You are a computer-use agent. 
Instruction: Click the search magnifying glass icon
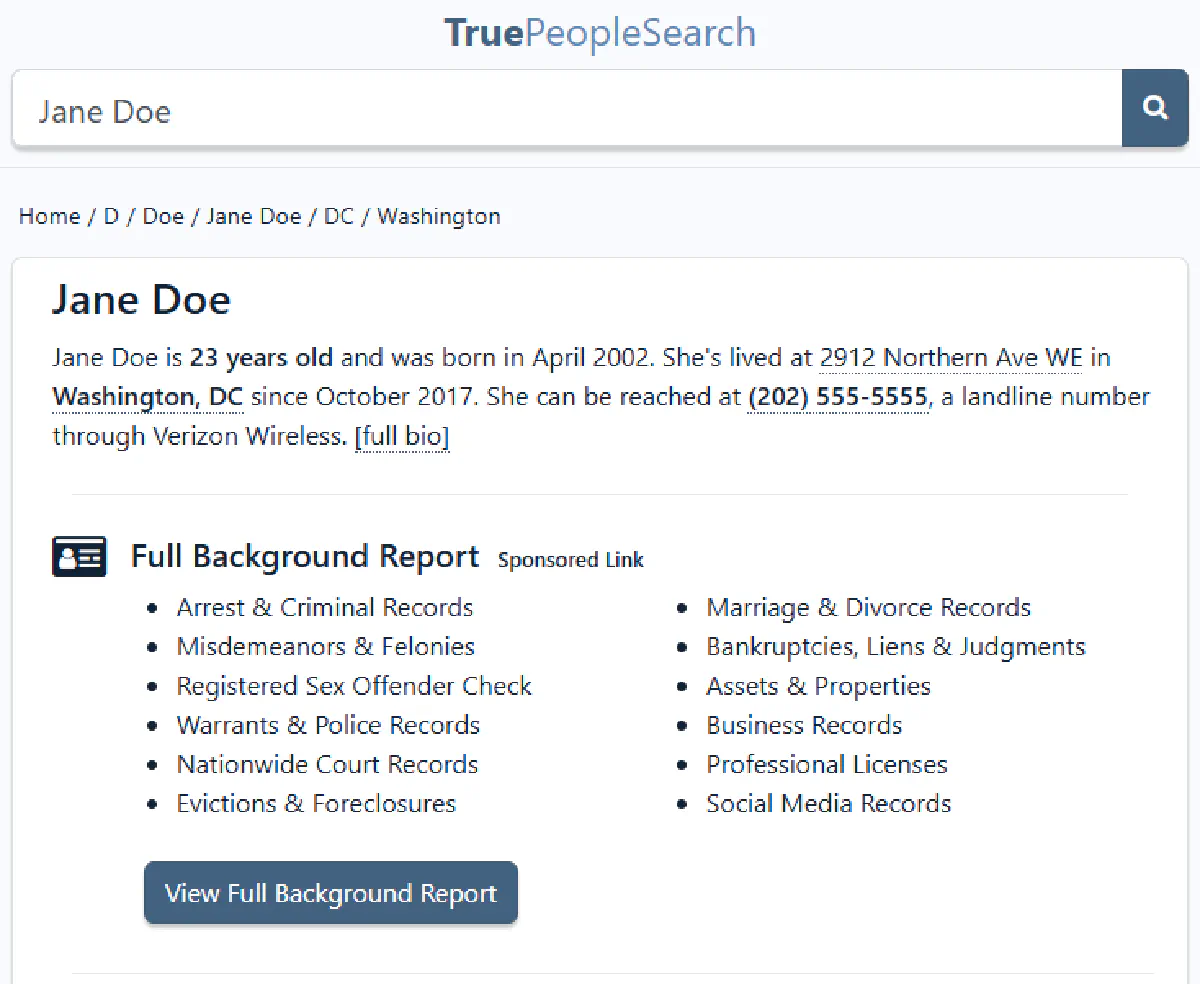(x=1155, y=108)
